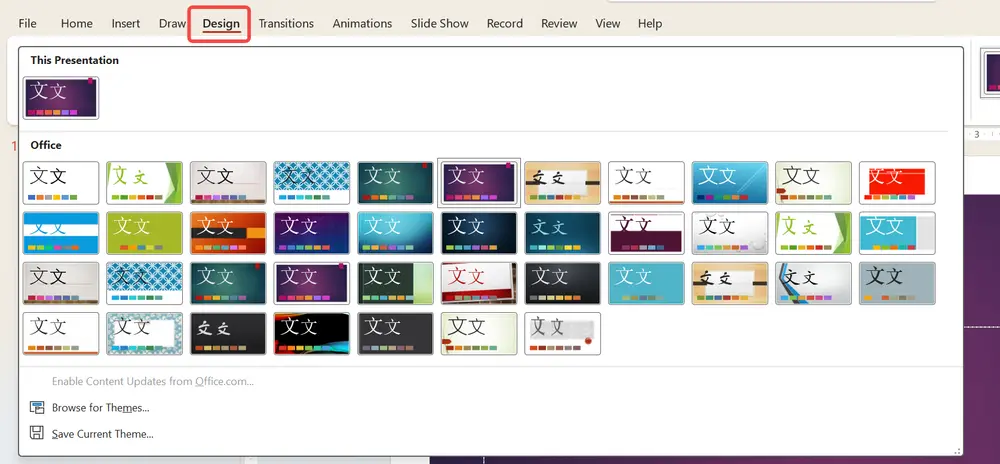Open the Help tab
This screenshot has width=1000, height=464.
(x=650, y=24)
